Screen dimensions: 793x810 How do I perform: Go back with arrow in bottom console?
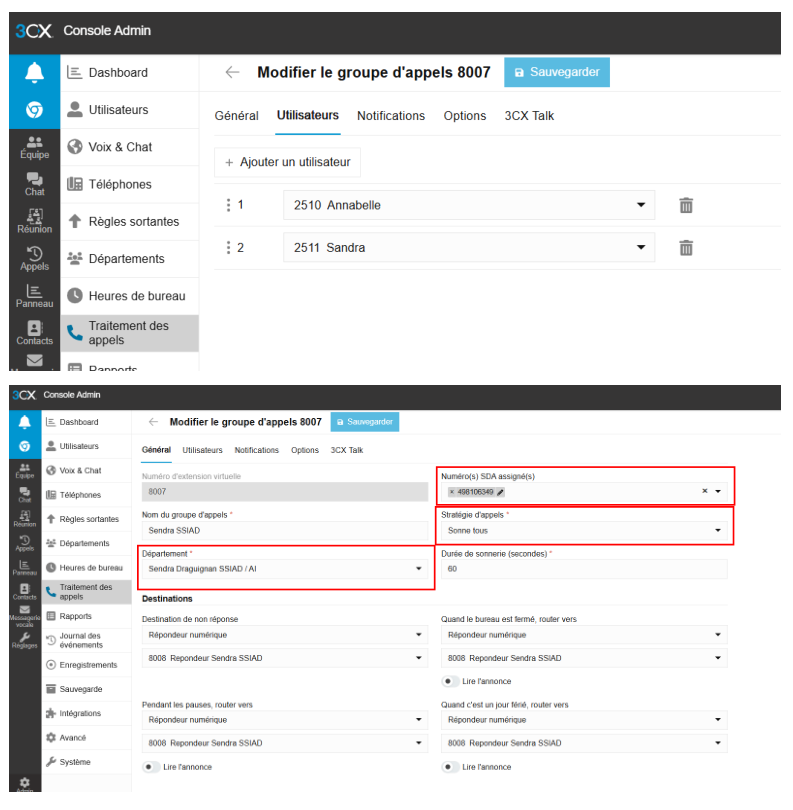click(x=153, y=422)
